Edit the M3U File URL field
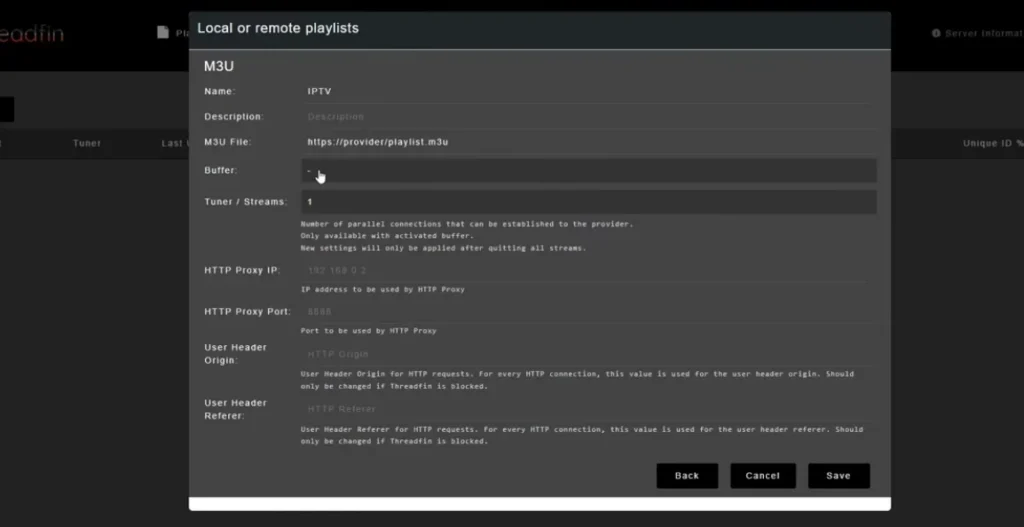The width and height of the screenshot is (1024, 527). pos(586,142)
